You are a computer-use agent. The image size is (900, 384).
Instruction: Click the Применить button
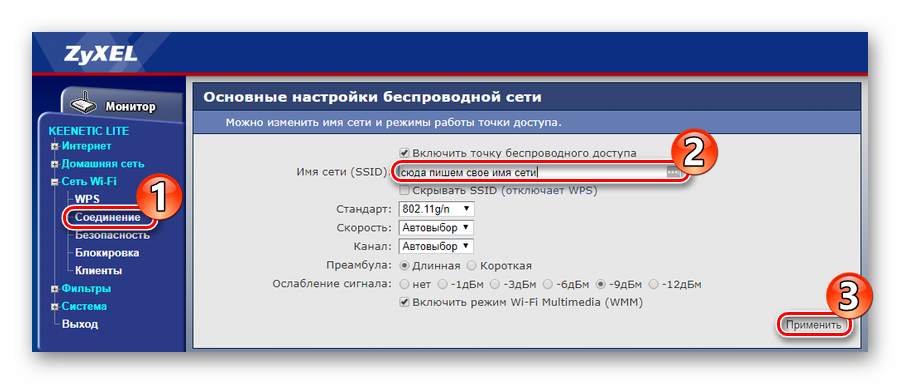coord(813,324)
